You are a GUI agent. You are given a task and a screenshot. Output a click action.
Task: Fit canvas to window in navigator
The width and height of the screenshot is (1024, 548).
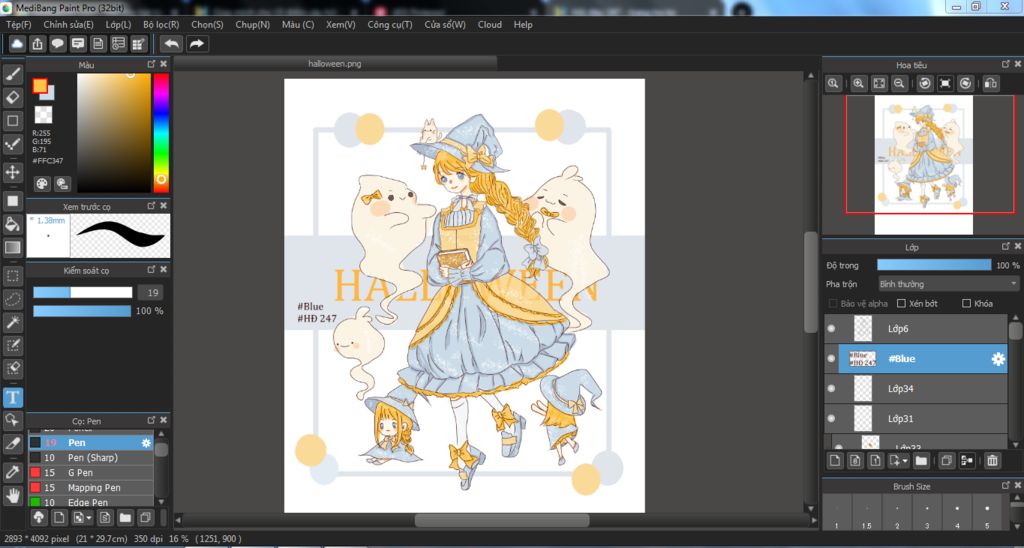[879, 83]
